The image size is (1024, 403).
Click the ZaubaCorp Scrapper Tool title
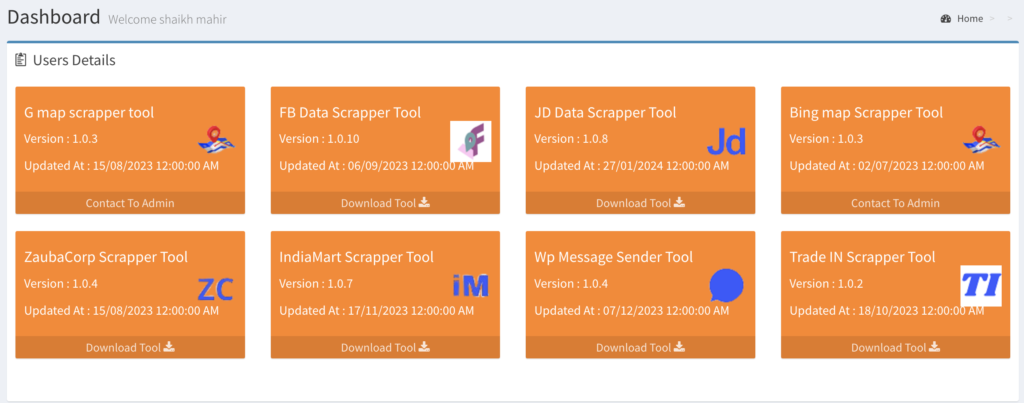pos(106,257)
